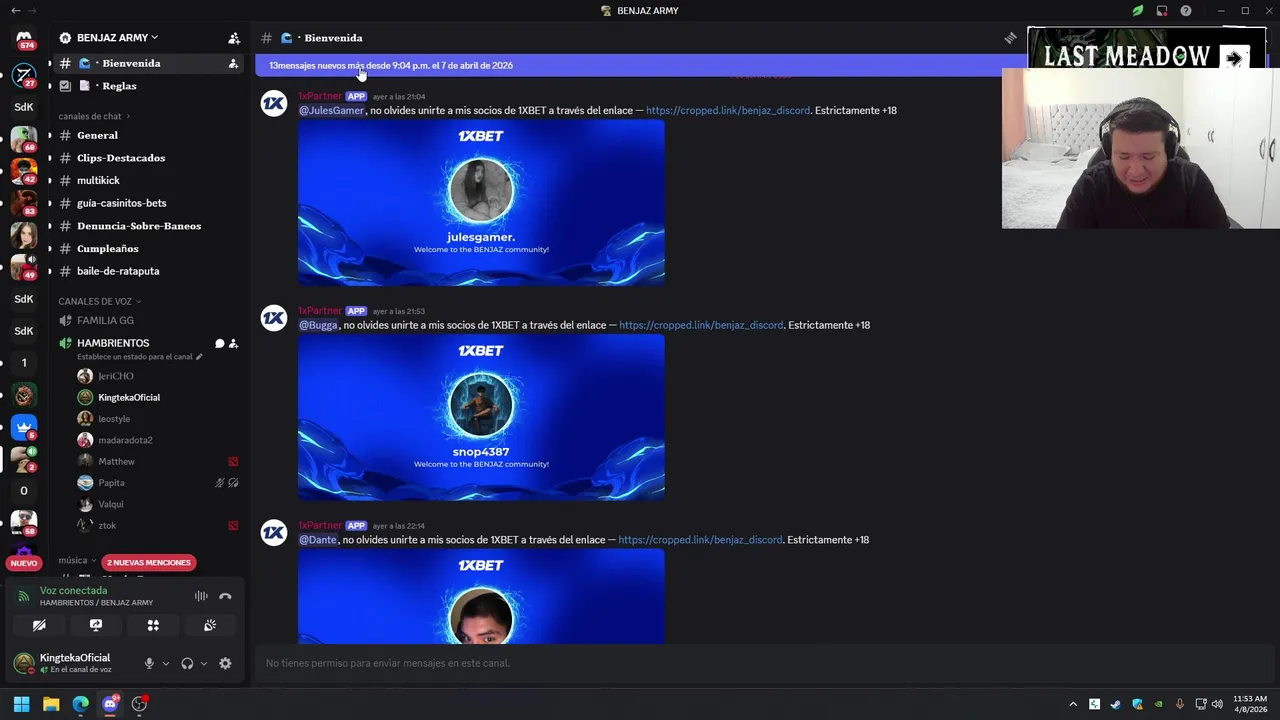Open direct messages via Discord home icon
The image size is (1280, 720).
point(24,39)
